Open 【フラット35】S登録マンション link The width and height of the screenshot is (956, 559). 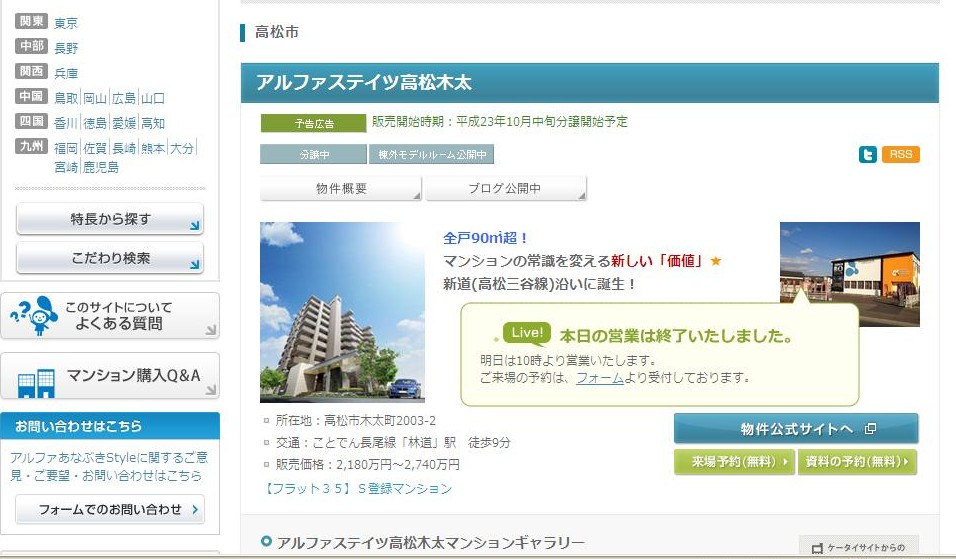pos(357,488)
